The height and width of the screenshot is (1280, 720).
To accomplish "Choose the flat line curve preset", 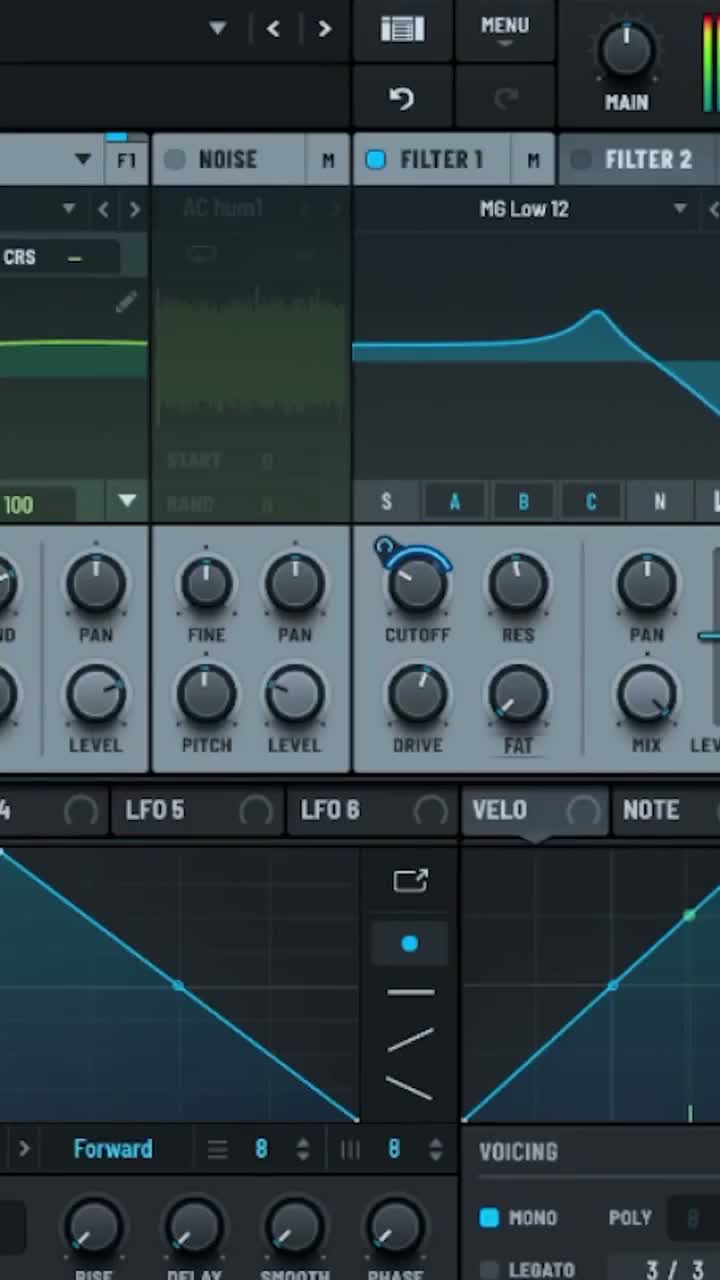I will tap(410, 992).
